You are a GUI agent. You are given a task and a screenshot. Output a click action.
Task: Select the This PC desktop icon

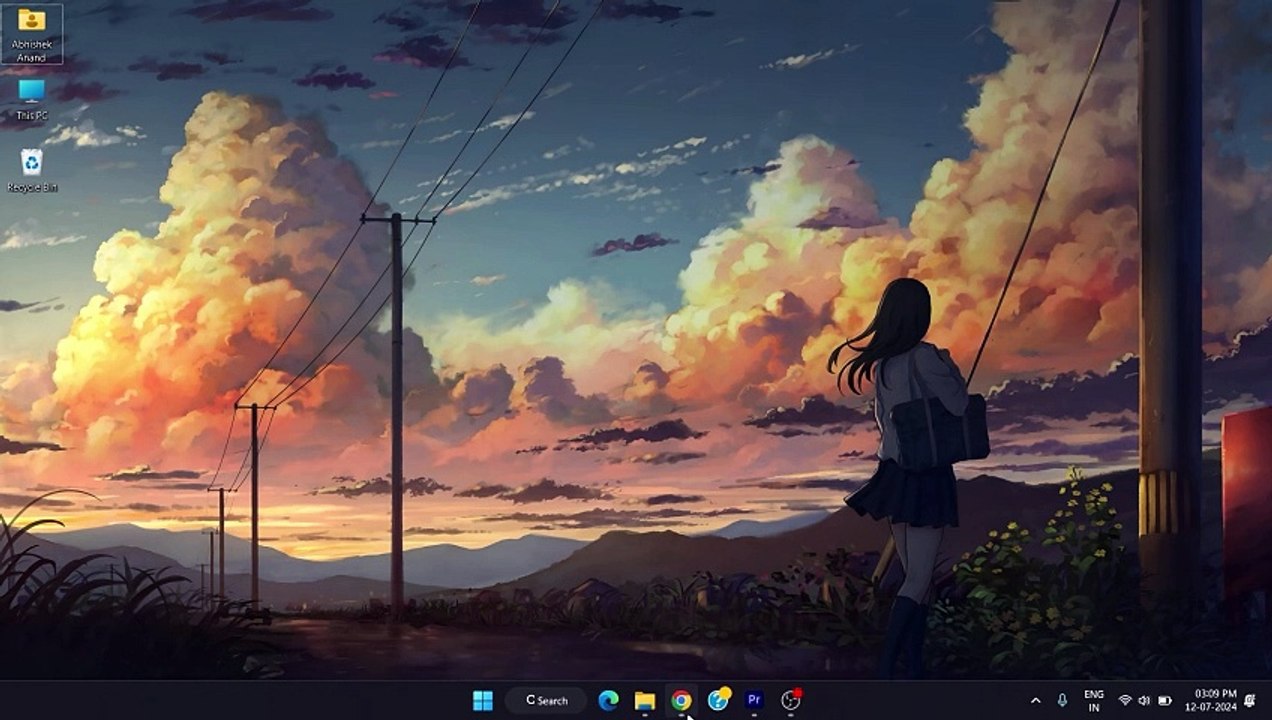31,100
